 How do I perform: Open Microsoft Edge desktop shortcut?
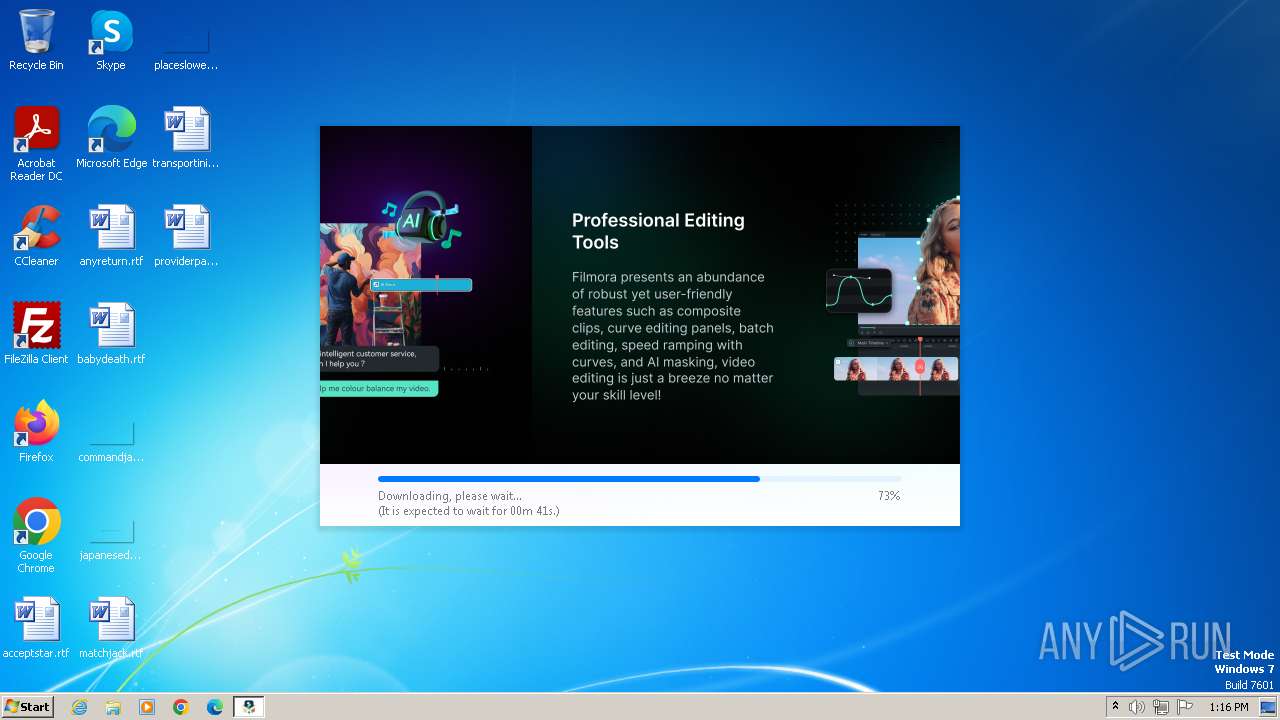coord(111,138)
